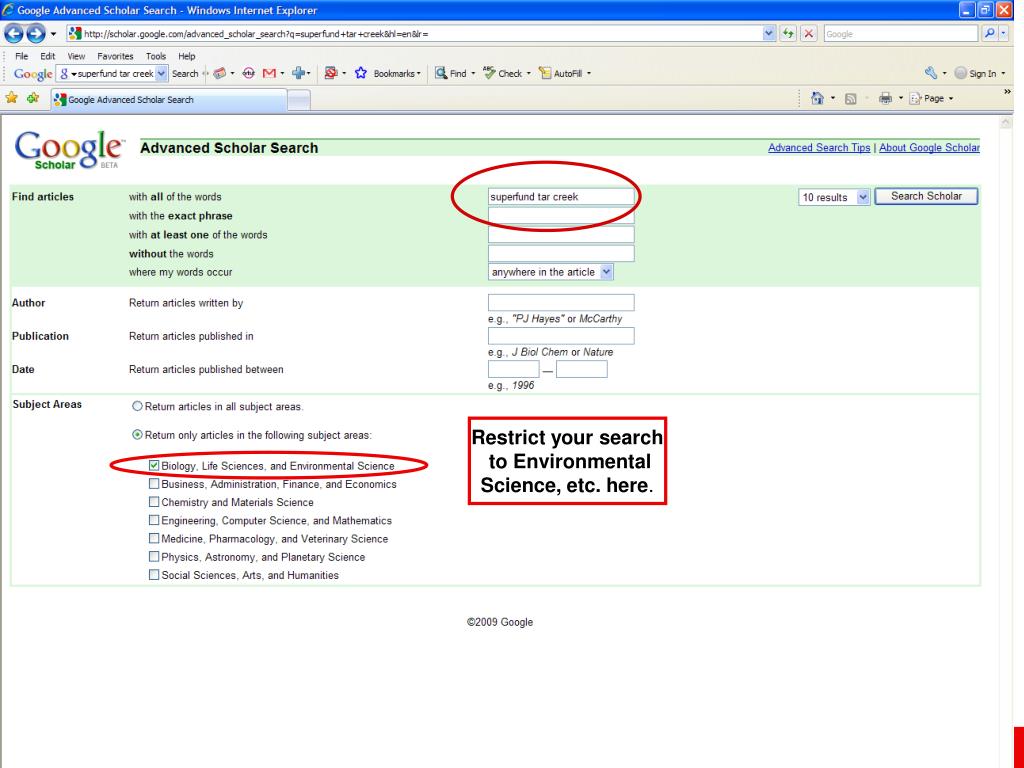
Task: Click the 'without the words' field
Action: tap(561, 253)
